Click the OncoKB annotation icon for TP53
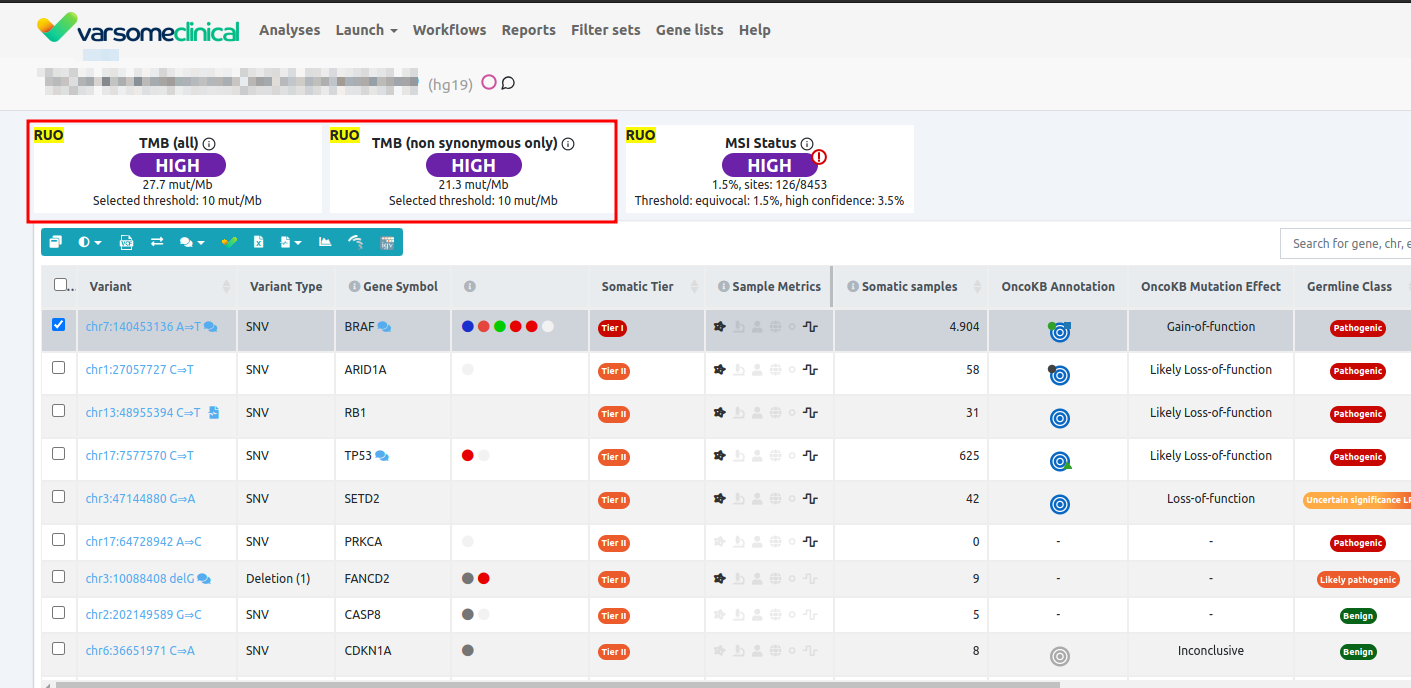Screen dimensions: 1411x688 point(1060,461)
